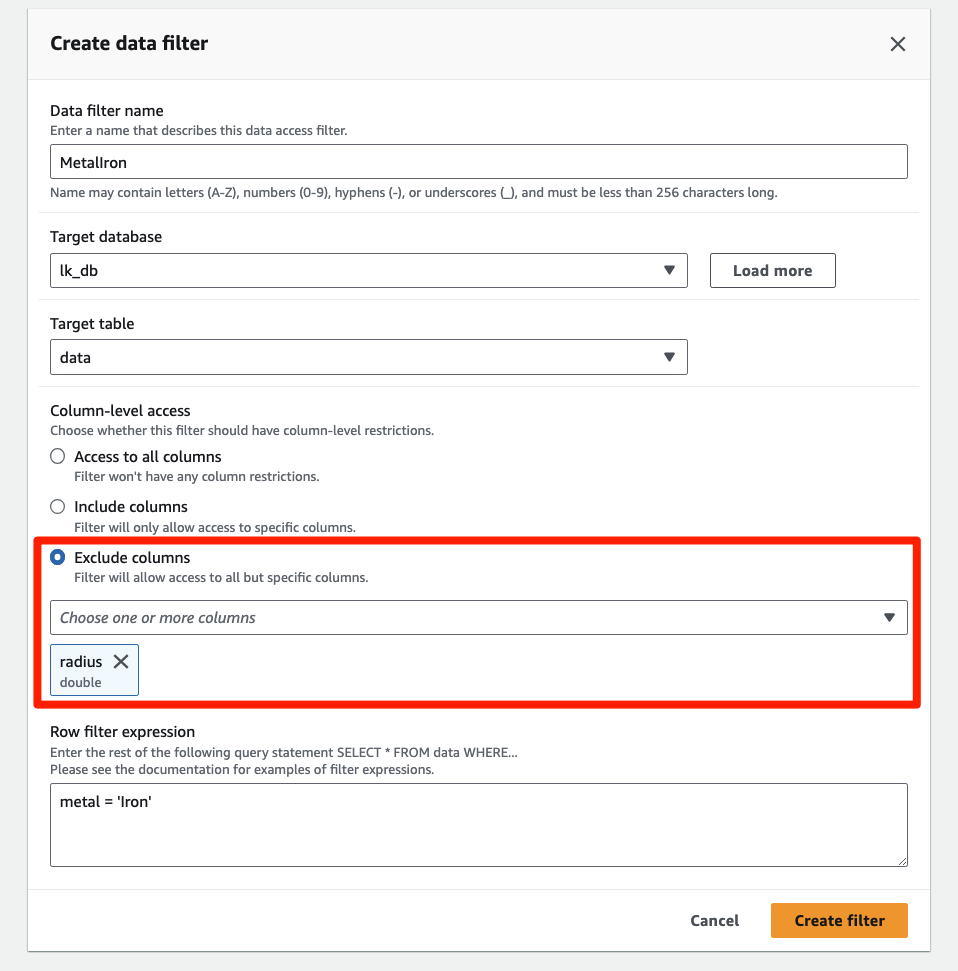Click the resize handle of the expression box
This screenshot has width=958, height=971.
(902, 861)
